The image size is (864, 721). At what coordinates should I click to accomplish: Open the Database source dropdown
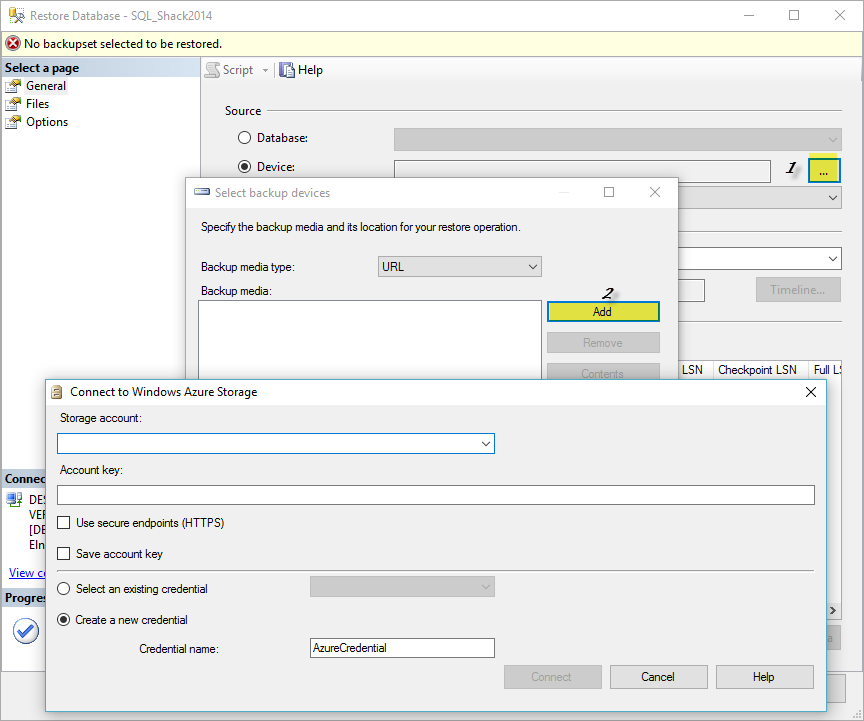click(x=618, y=139)
